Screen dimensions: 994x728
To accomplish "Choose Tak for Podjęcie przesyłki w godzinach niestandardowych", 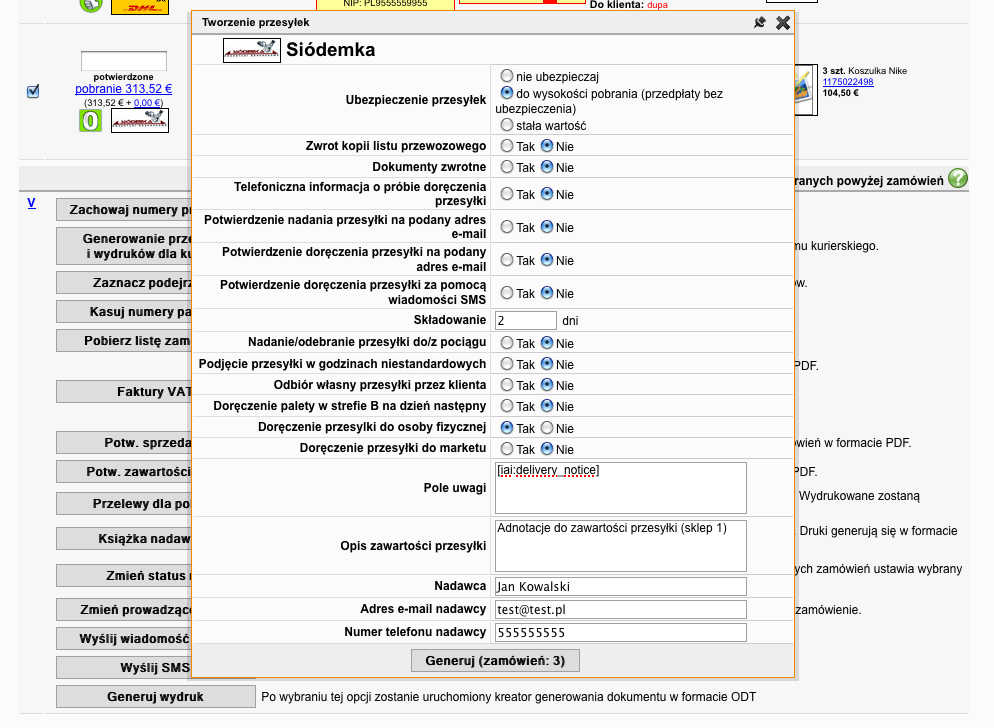I will point(507,364).
